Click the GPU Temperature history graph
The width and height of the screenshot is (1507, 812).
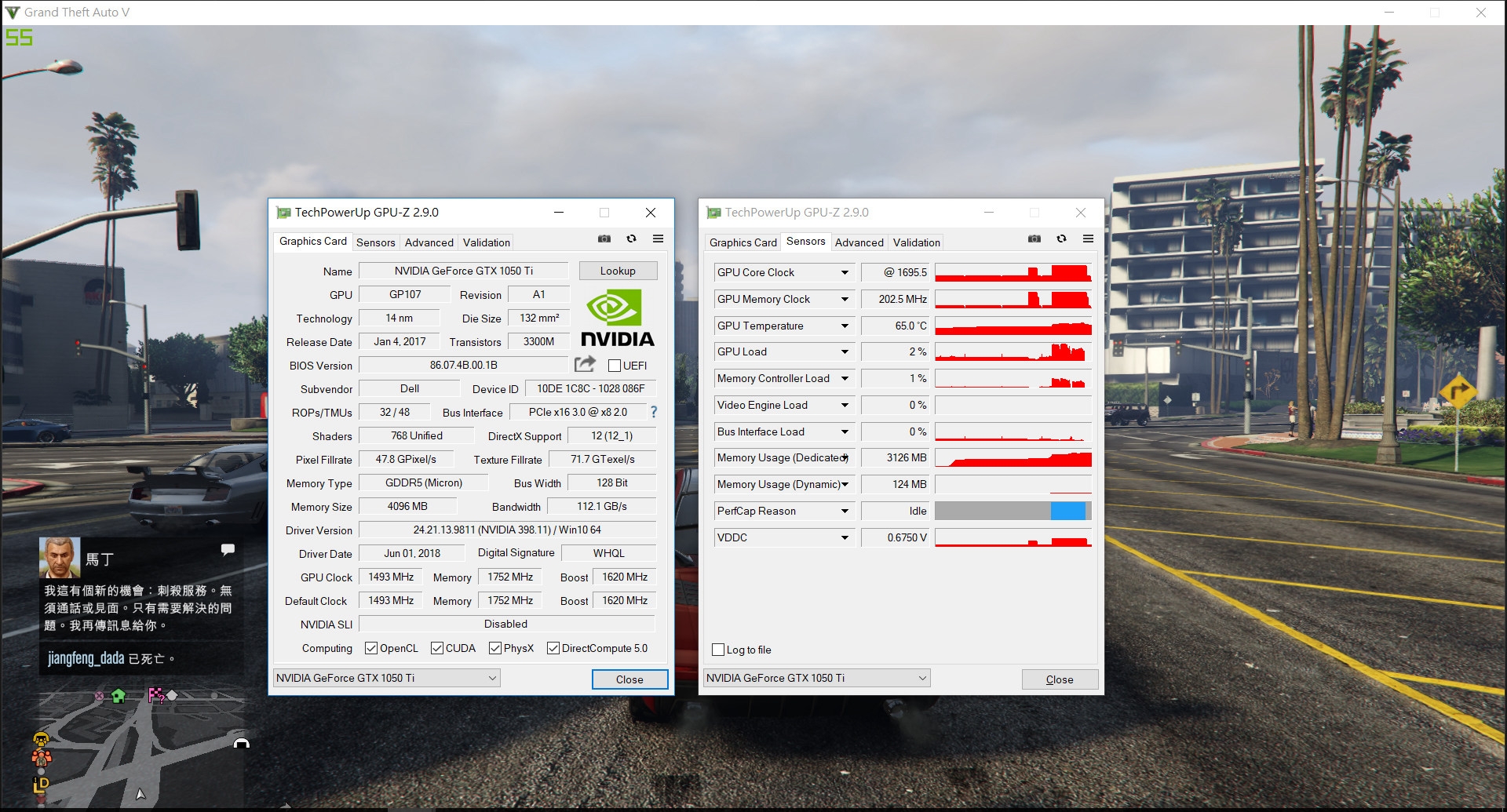(x=1013, y=326)
